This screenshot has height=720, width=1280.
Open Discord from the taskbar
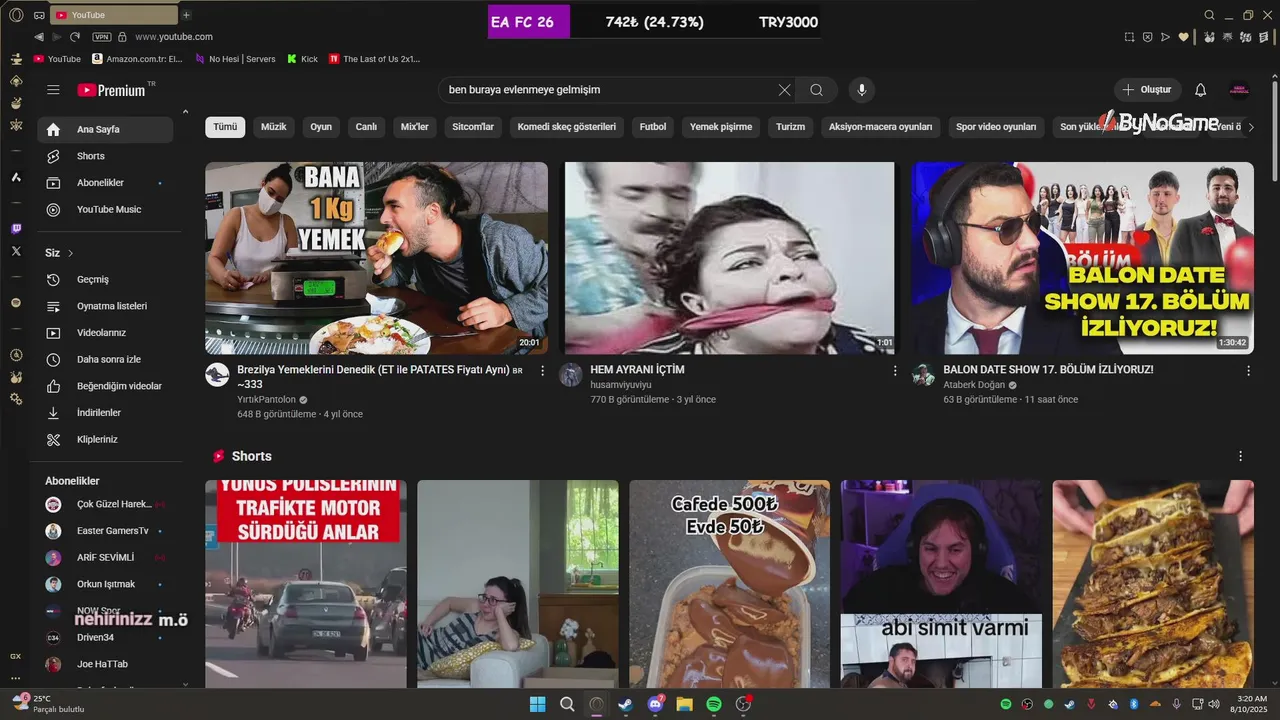click(656, 704)
